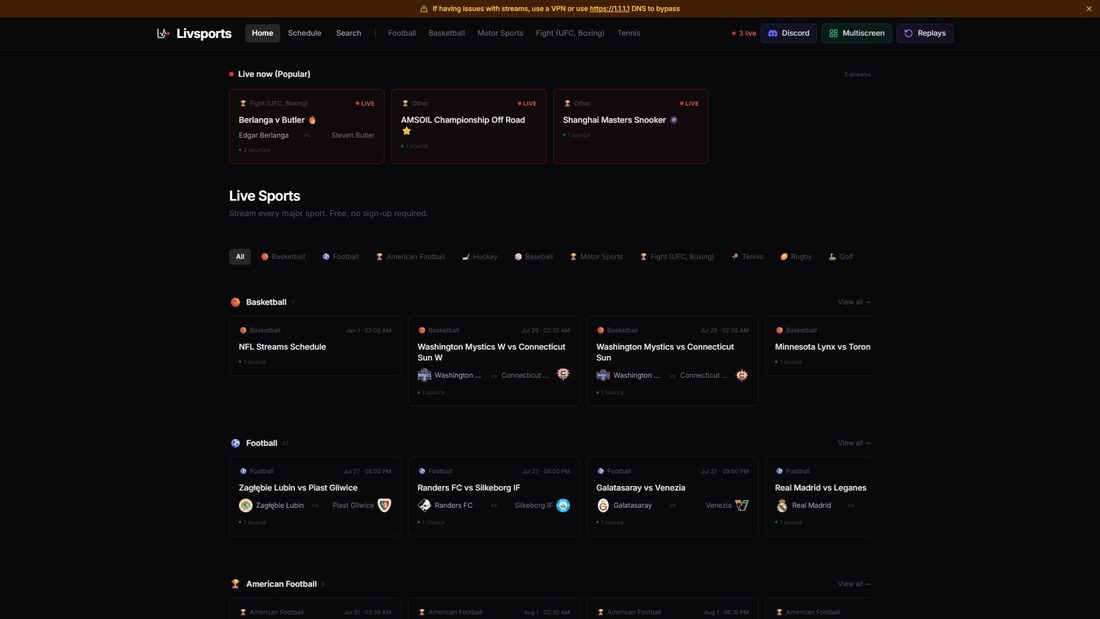This screenshot has width=1100, height=619.
Task: Click the star icon under AMSOIL Championship
Action: (406, 131)
